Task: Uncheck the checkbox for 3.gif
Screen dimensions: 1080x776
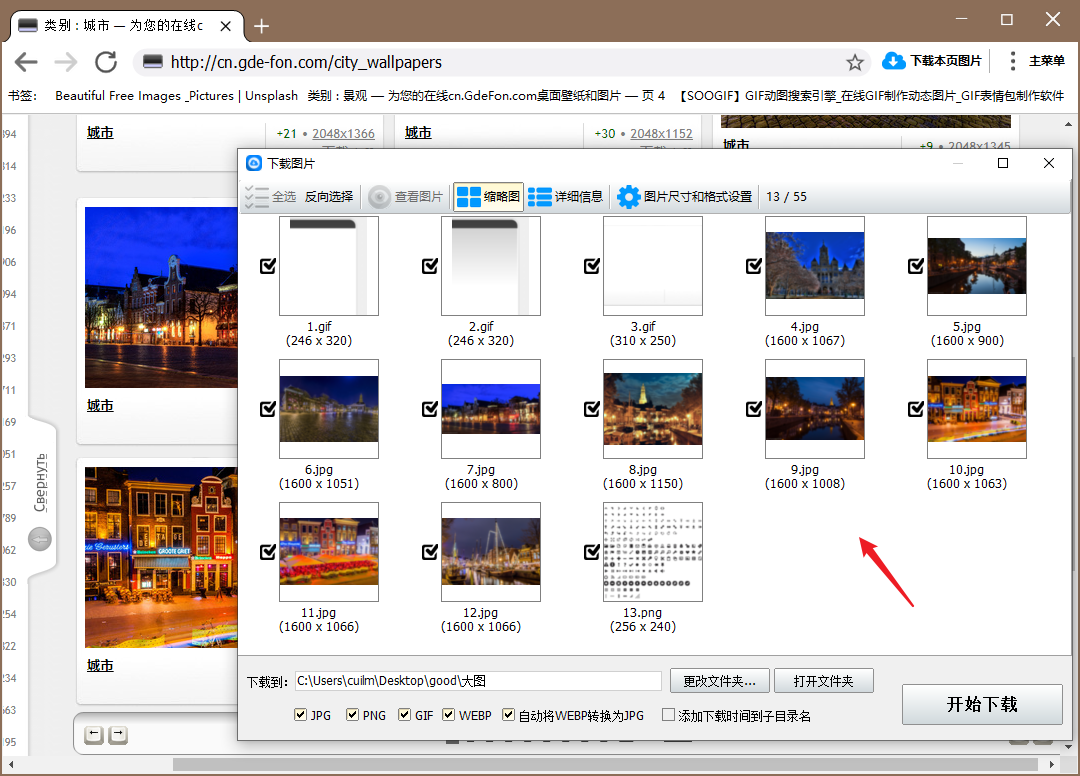Action: (x=592, y=266)
